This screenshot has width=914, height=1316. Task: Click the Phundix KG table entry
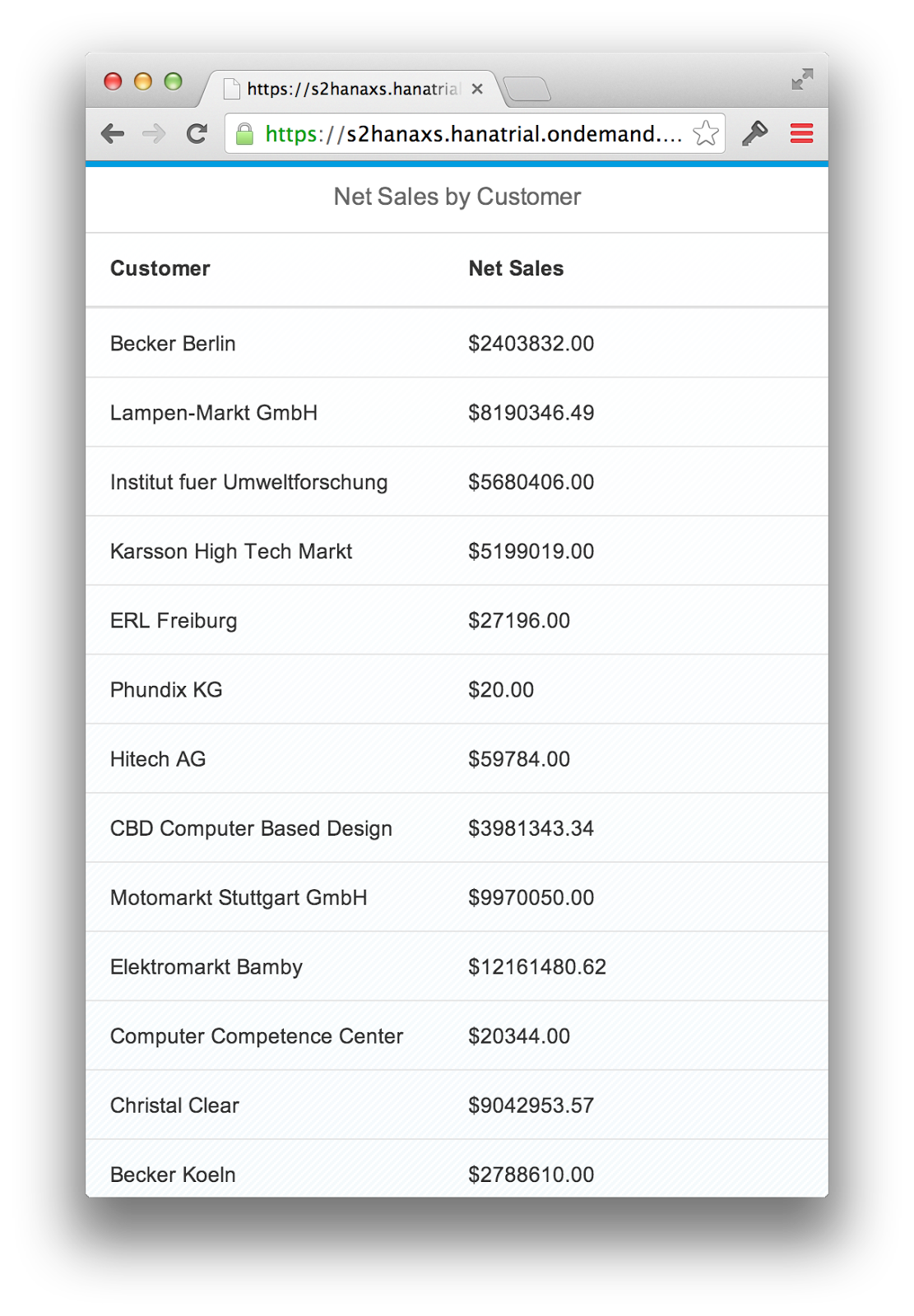[166, 690]
